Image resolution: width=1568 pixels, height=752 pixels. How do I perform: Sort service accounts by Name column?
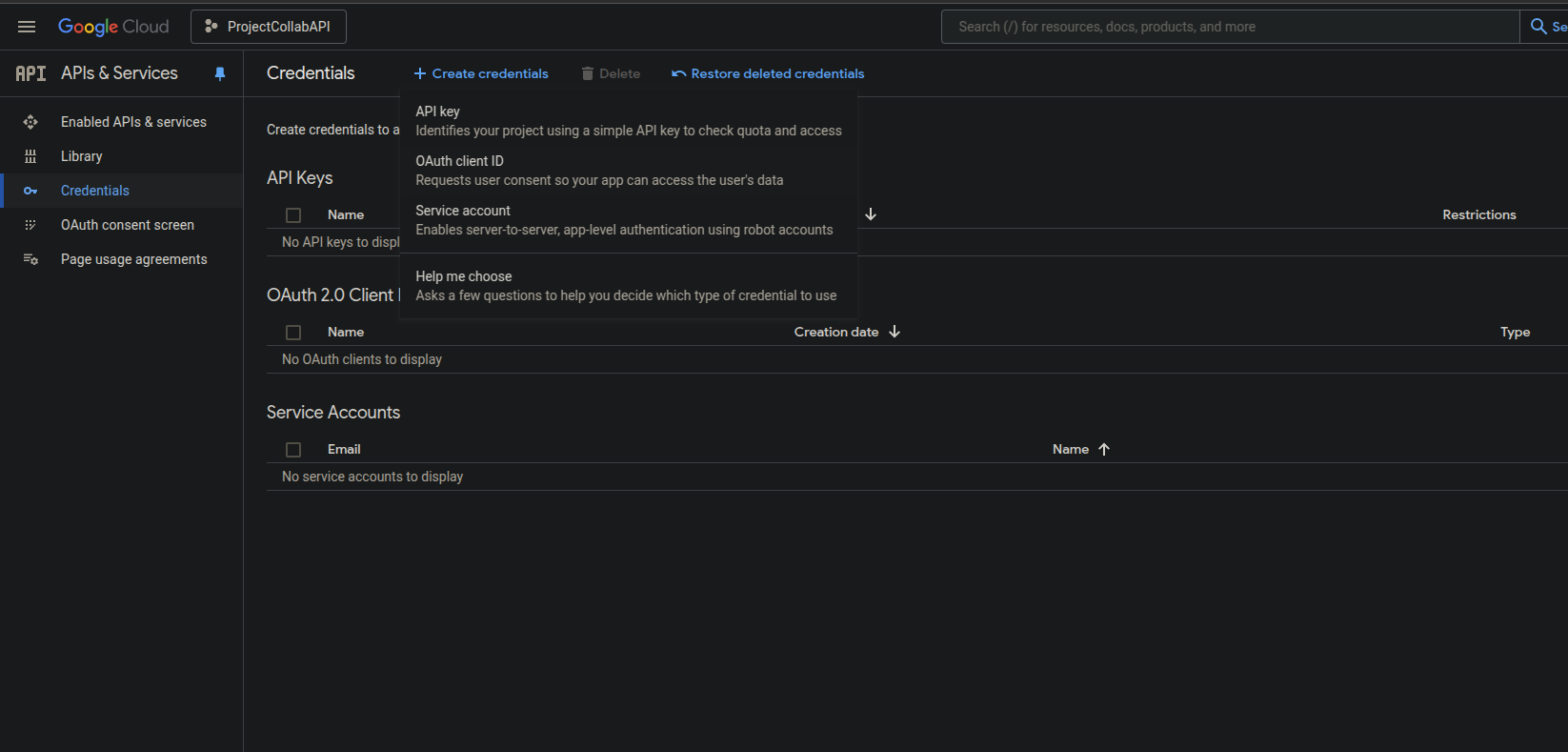(x=1071, y=449)
